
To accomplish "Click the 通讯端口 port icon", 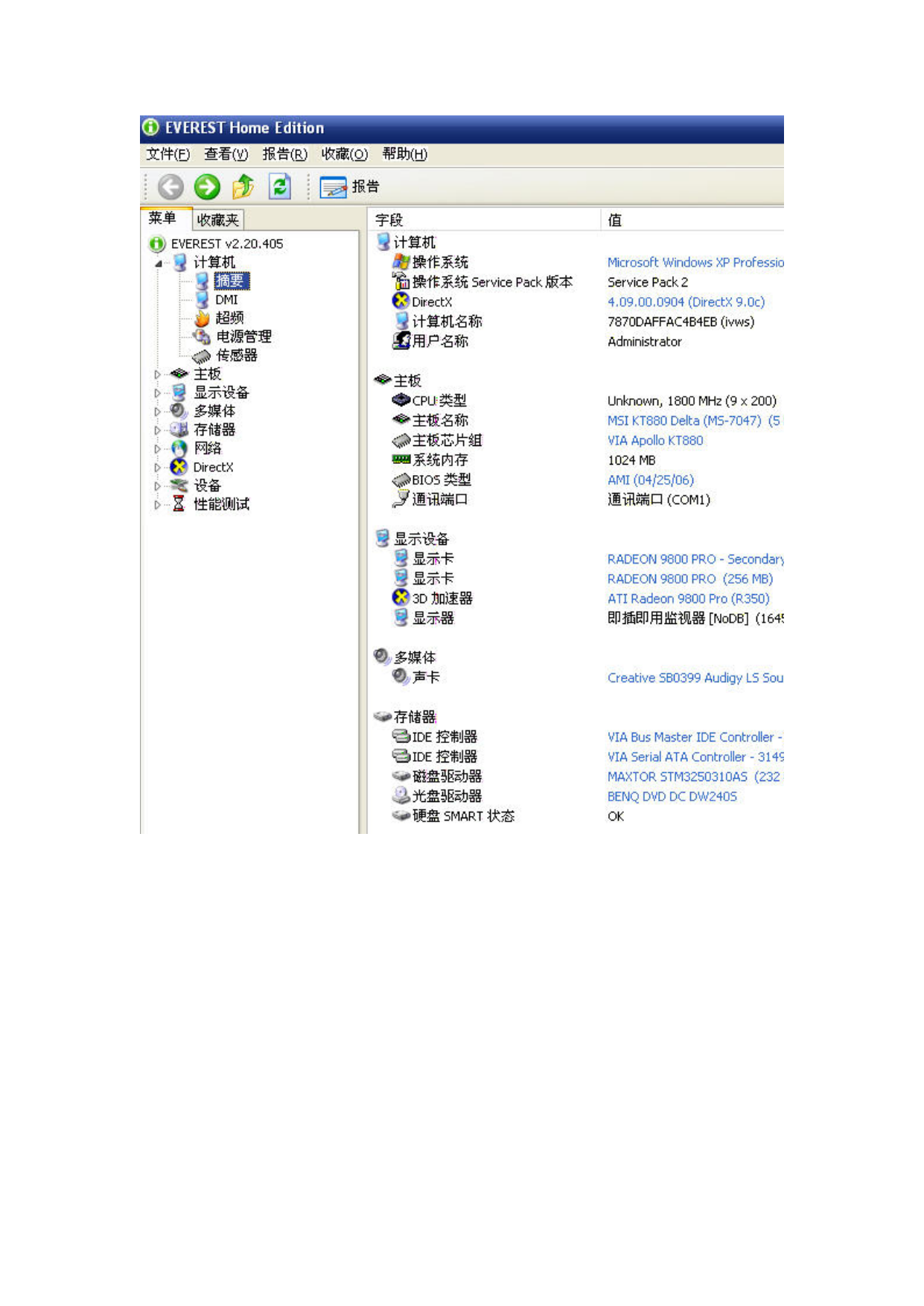I will [401, 499].
